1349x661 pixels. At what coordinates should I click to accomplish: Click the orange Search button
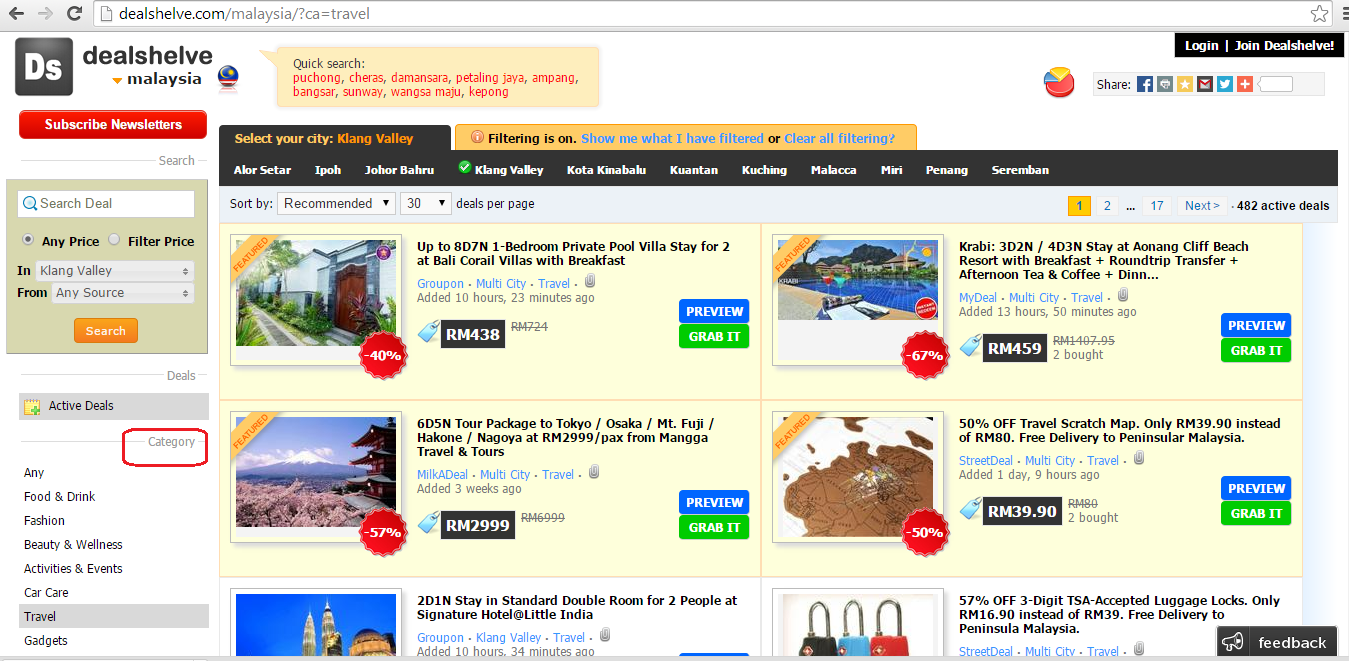pyautogui.click(x=106, y=331)
